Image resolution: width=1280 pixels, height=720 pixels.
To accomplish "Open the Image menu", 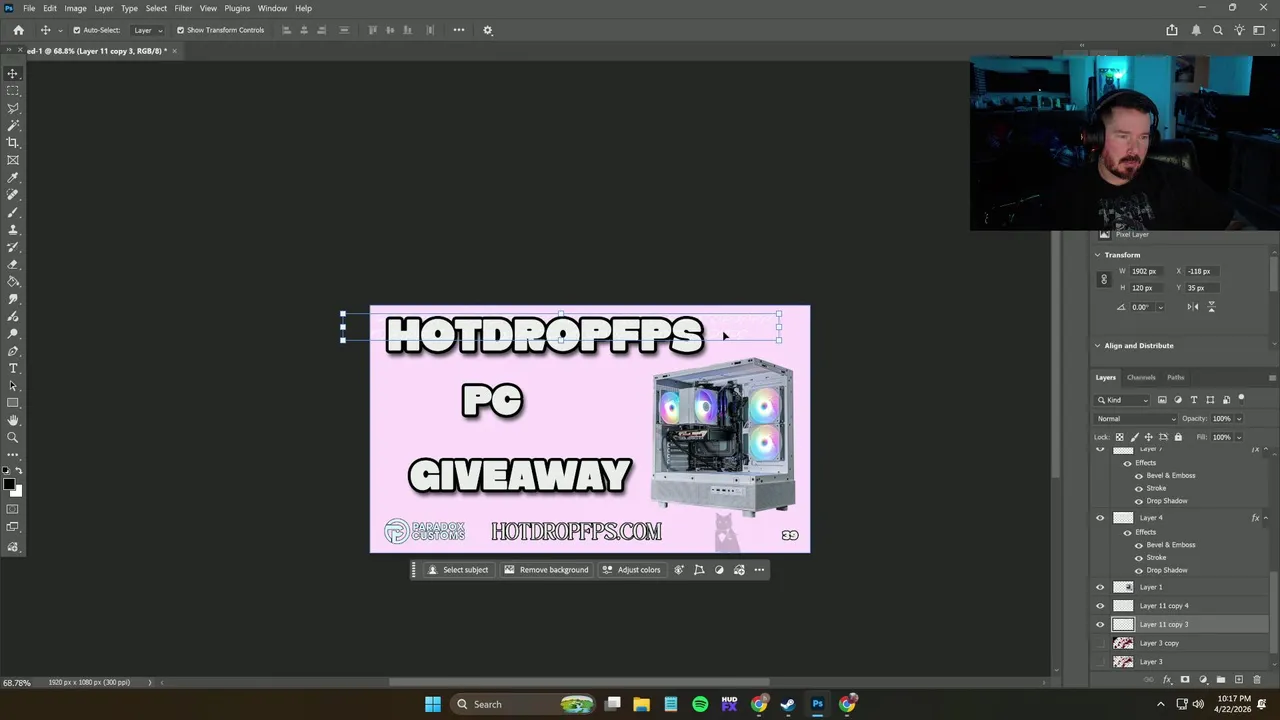I will [x=76, y=8].
